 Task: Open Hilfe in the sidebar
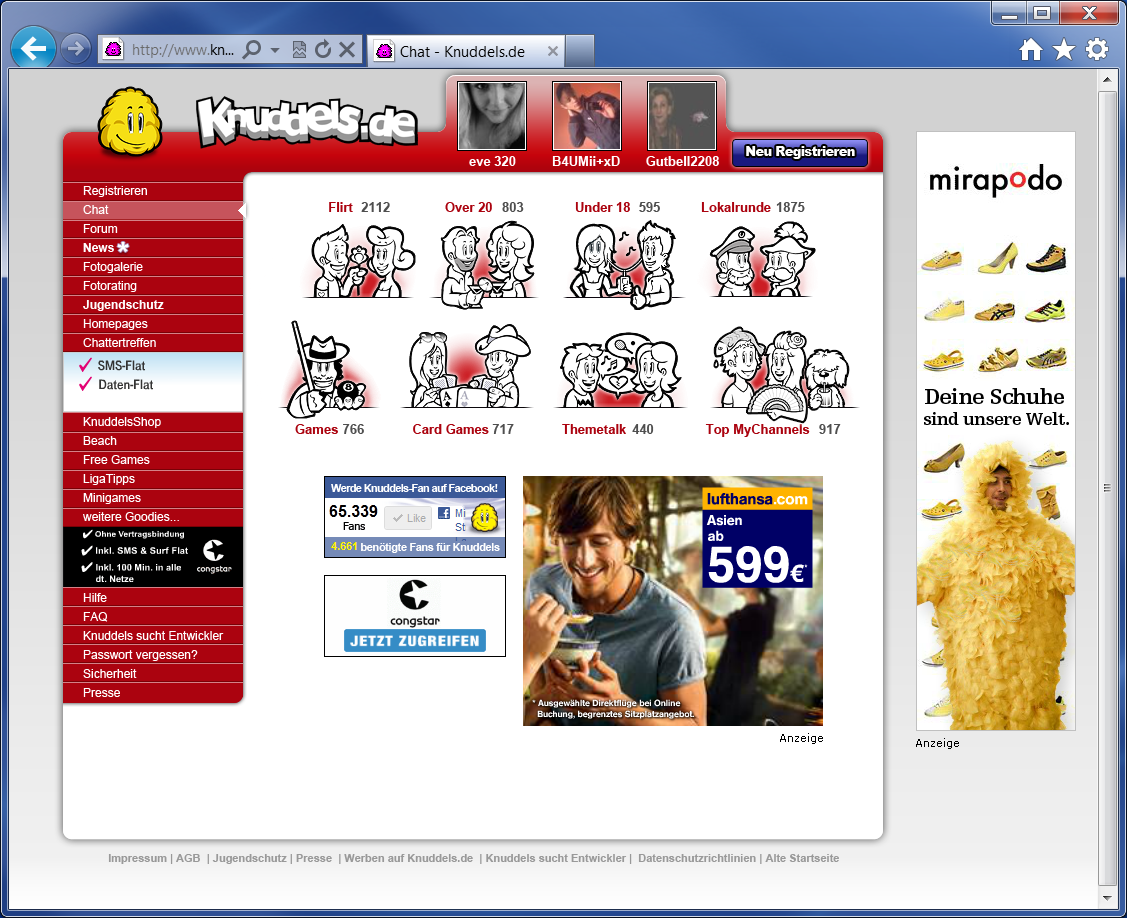[153, 598]
